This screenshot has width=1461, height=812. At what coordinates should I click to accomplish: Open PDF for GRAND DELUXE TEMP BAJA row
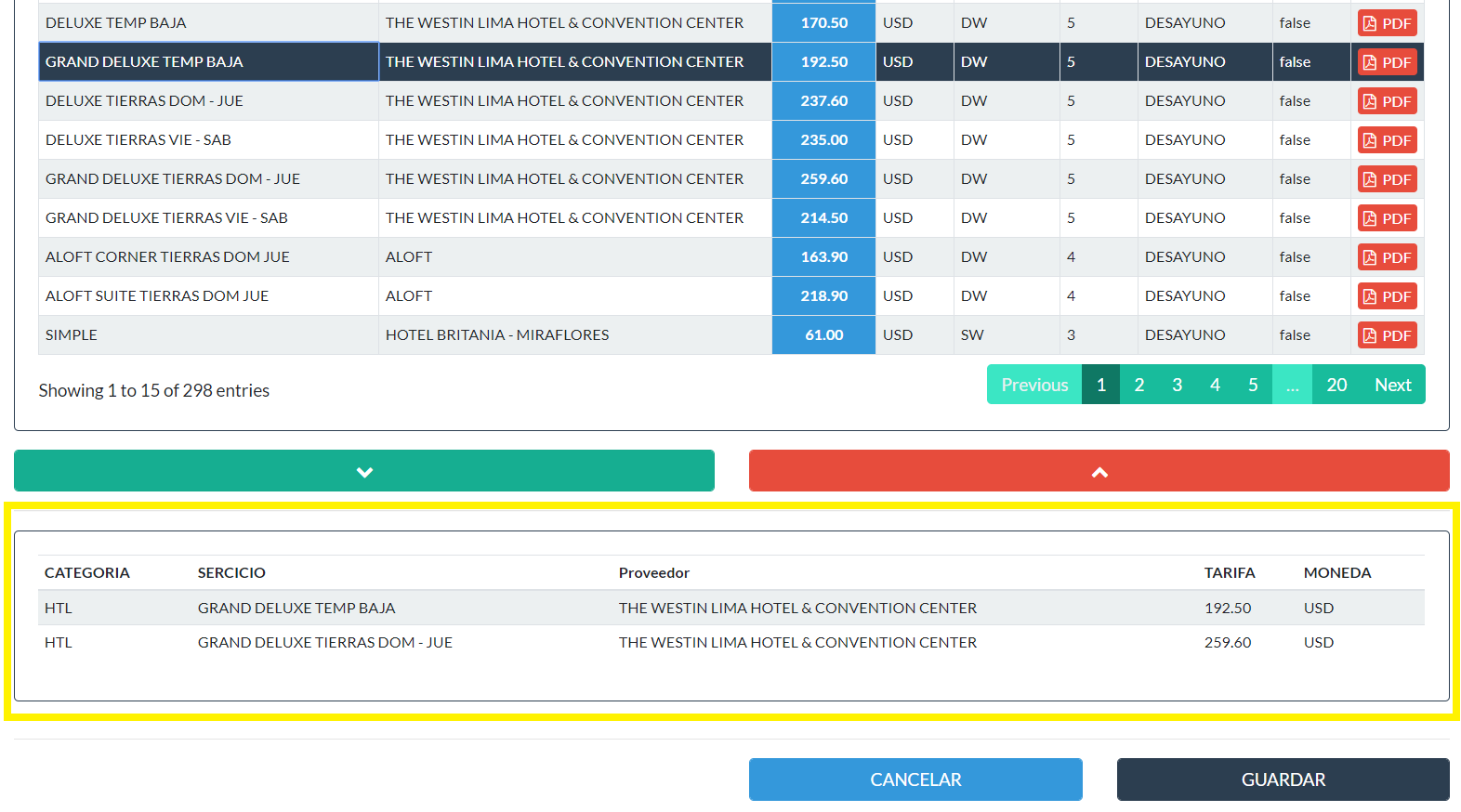coord(1387,62)
